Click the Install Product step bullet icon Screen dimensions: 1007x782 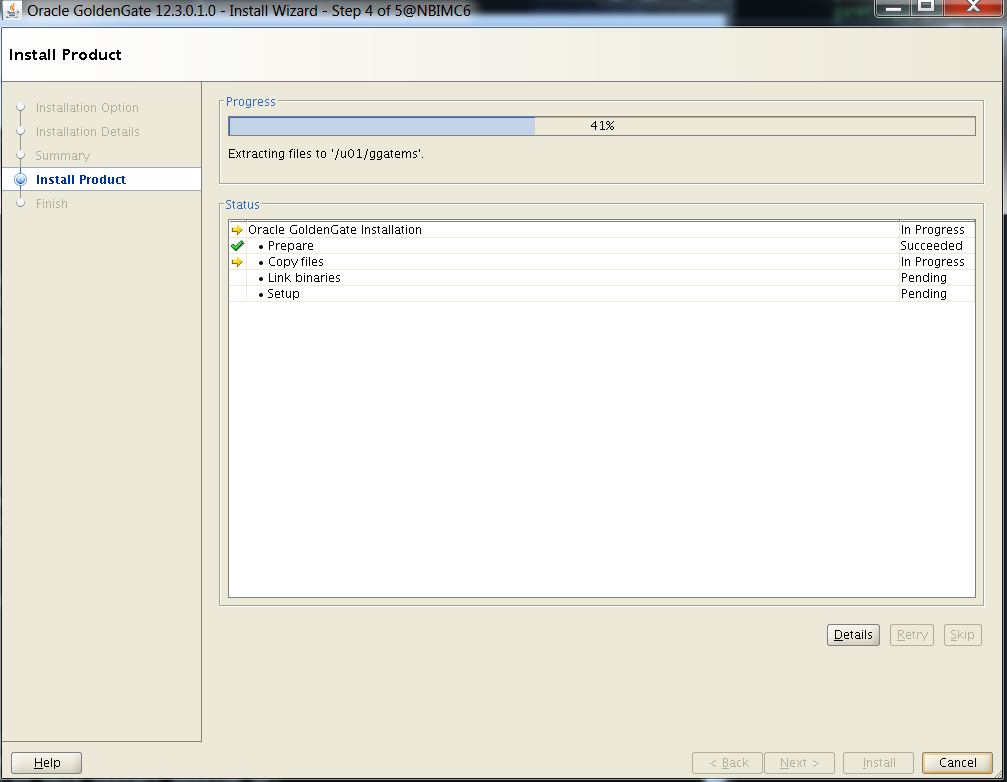20,180
